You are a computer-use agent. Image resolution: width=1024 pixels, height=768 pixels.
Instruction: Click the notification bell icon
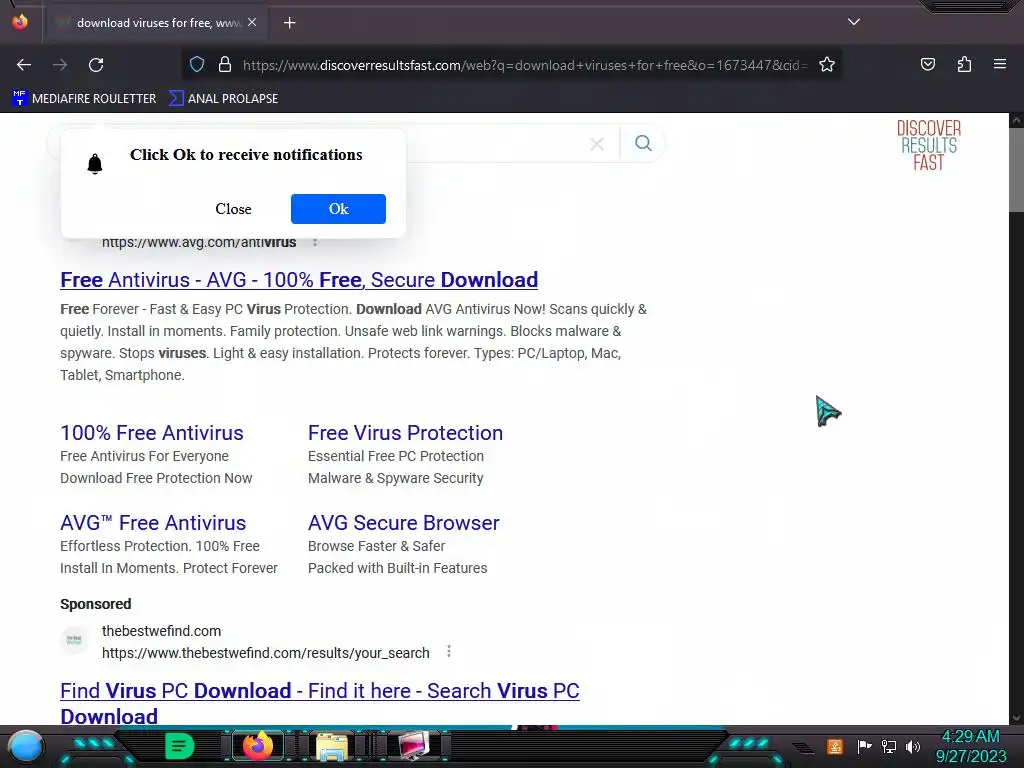[95, 163]
